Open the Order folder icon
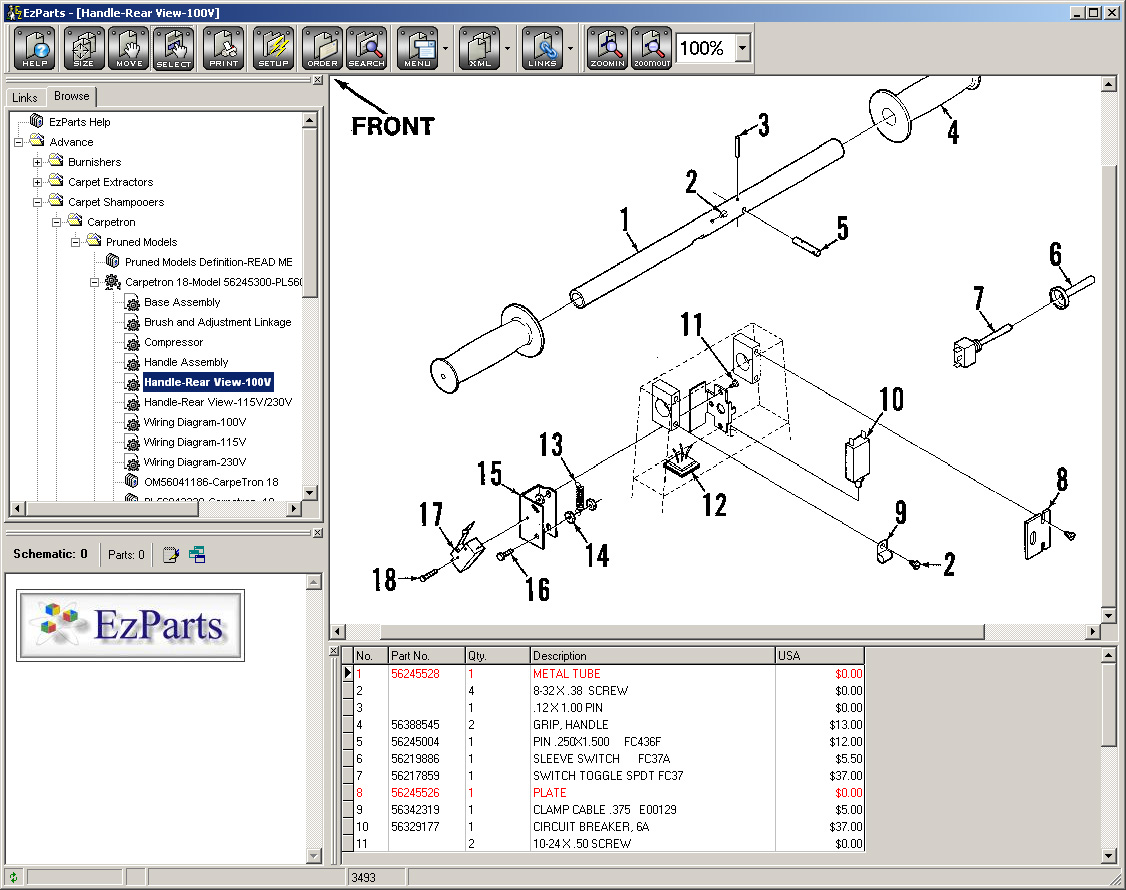This screenshot has width=1126, height=890. (322, 48)
